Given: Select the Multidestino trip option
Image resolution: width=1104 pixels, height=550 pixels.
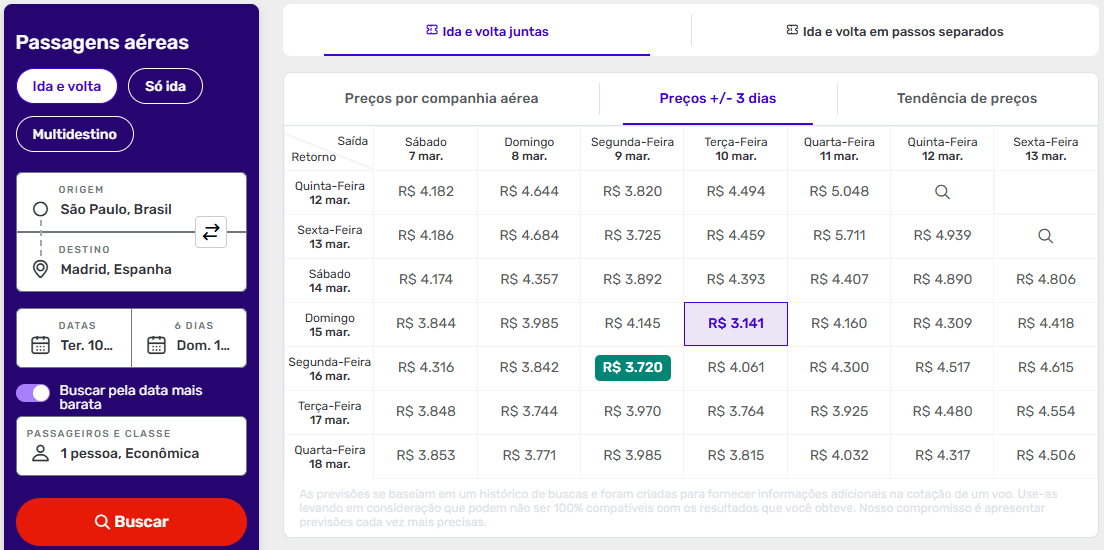Looking at the screenshot, I should 75,134.
